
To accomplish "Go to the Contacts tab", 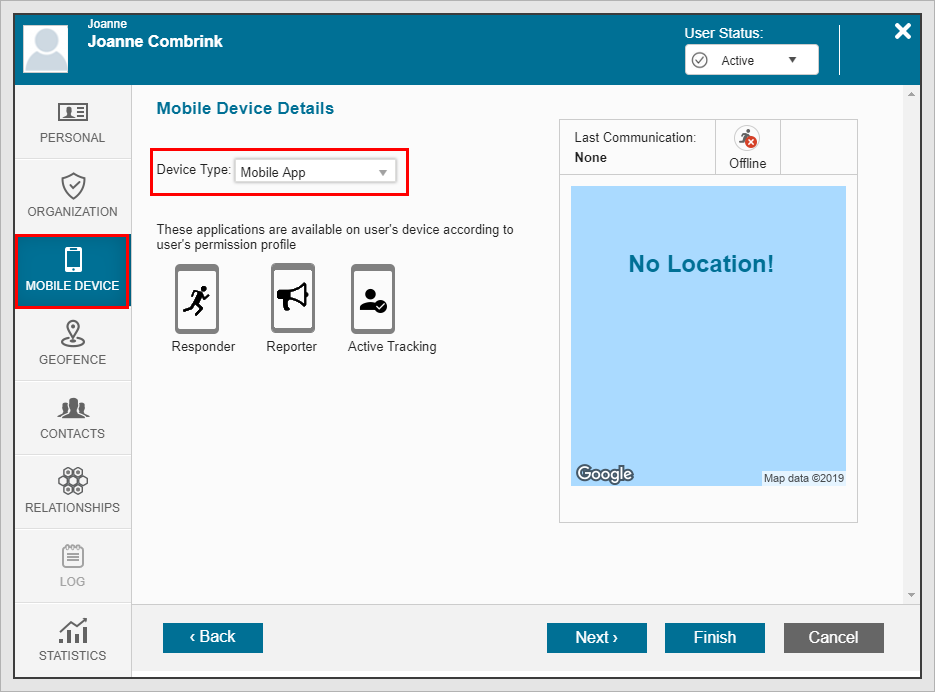I will point(72,418).
